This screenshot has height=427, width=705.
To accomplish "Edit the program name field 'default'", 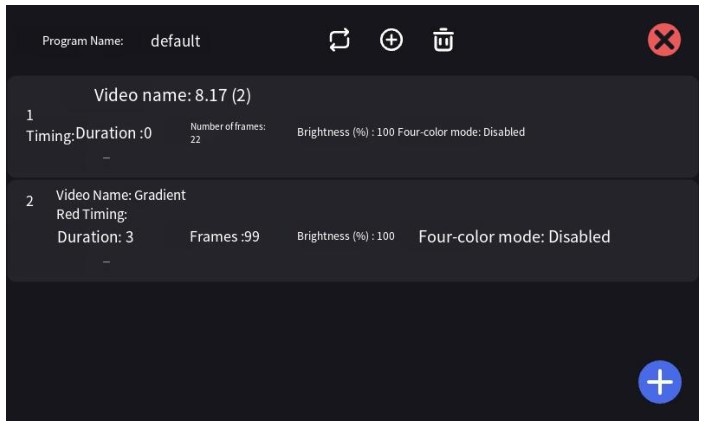I will coord(175,41).
